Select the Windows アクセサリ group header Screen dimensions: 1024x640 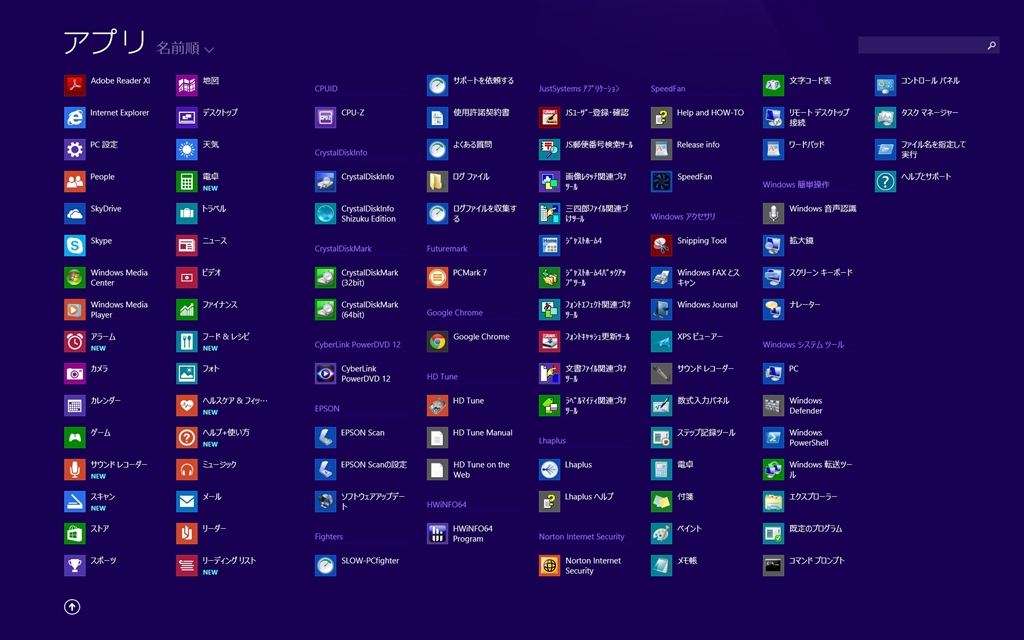(x=683, y=217)
